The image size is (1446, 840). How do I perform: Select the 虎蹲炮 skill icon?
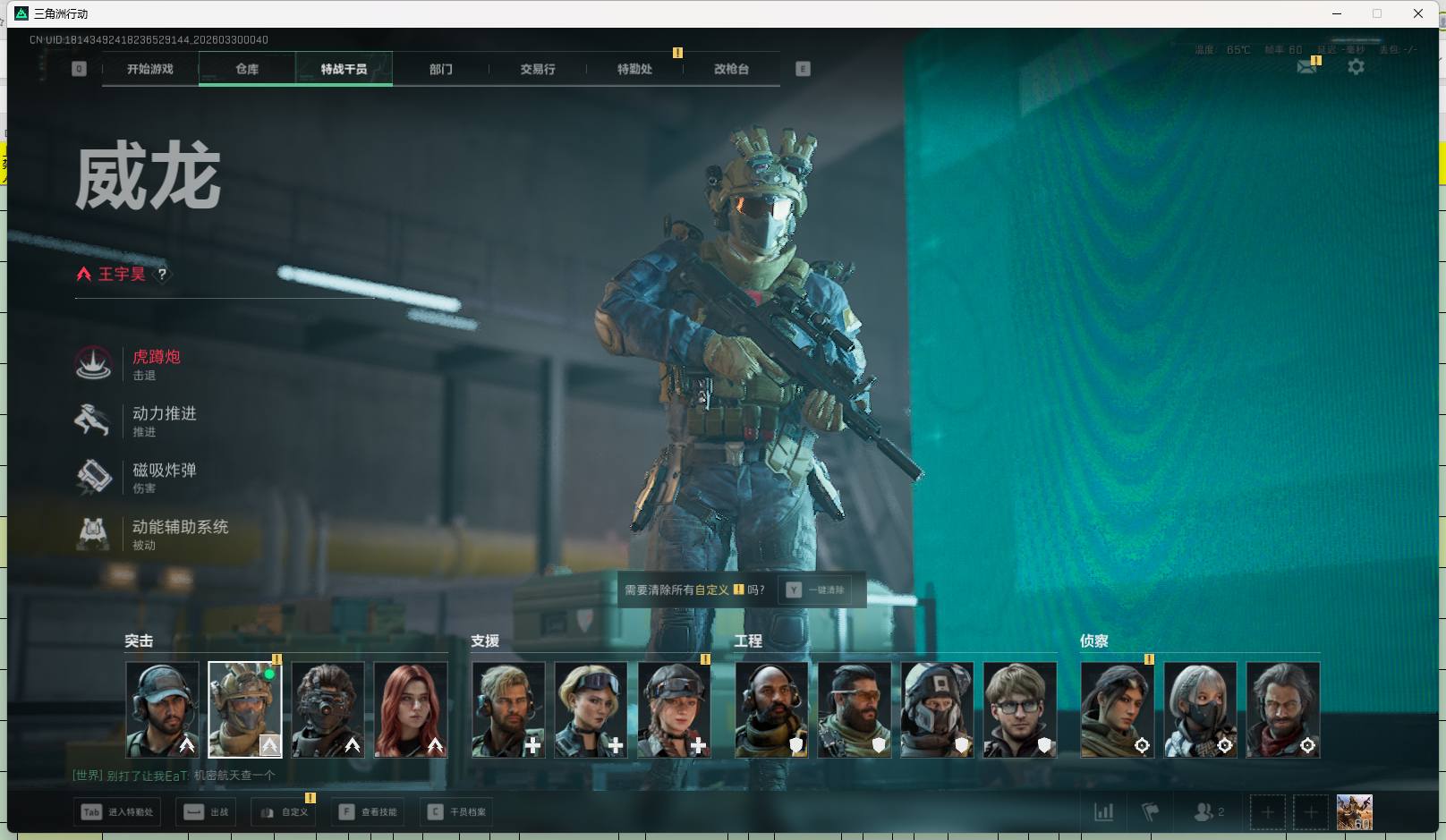(x=93, y=364)
